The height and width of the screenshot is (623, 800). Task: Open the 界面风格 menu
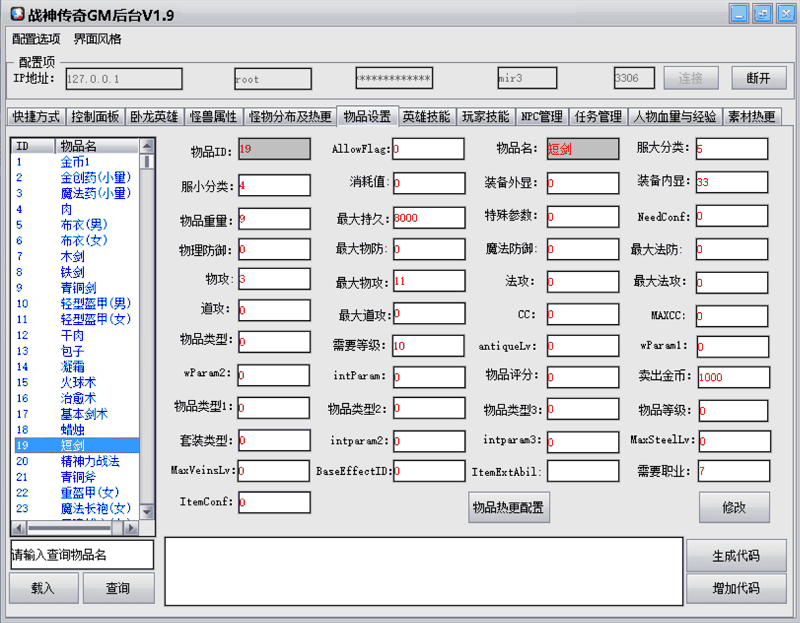point(97,39)
